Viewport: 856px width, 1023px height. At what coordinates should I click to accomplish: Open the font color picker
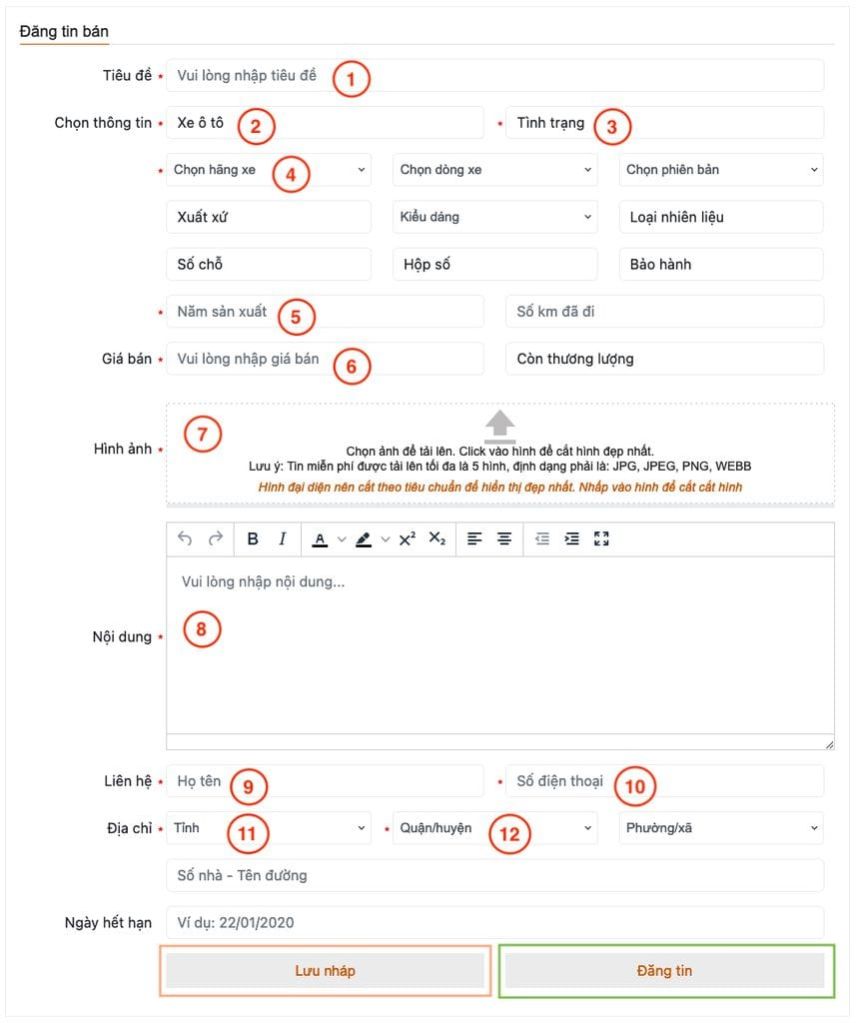[x=320, y=539]
